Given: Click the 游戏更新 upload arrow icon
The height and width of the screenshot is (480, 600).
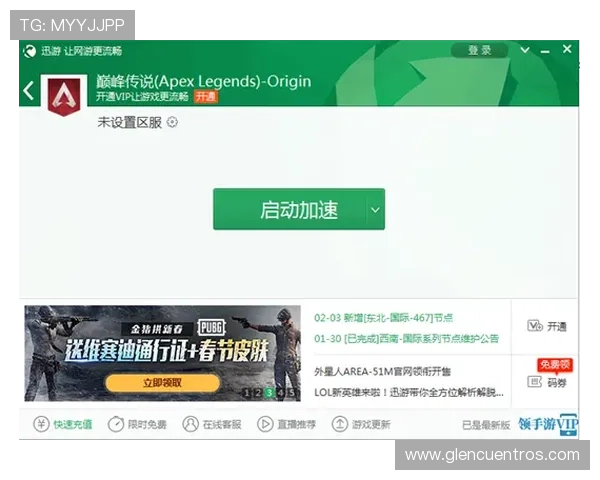Looking at the screenshot, I should pyautogui.click(x=339, y=424).
